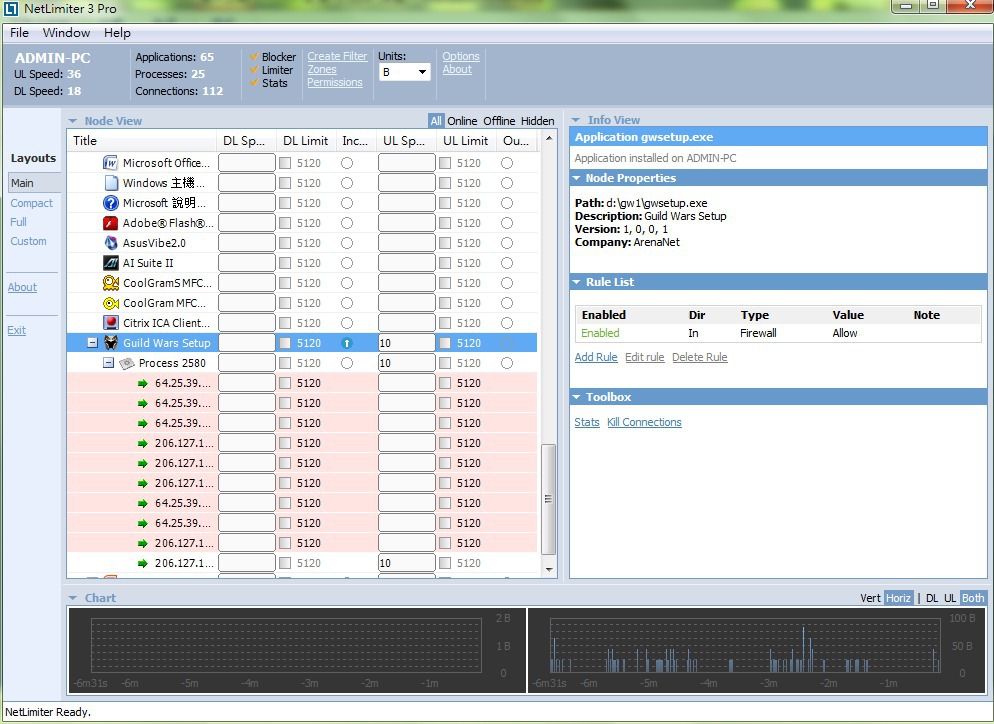This screenshot has width=994, height=724.
Task: Click Exit in the left sidebar
Action: tap(16, 330)
